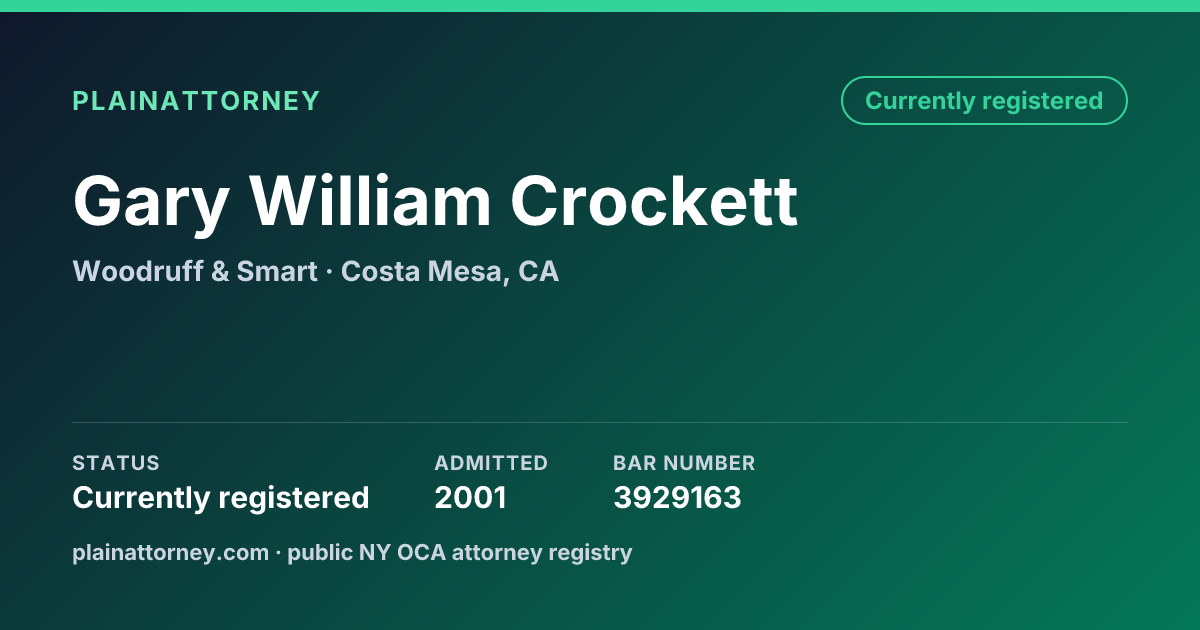Select bar number 3929163
The image size is (1200, 630).
(677, 498)
